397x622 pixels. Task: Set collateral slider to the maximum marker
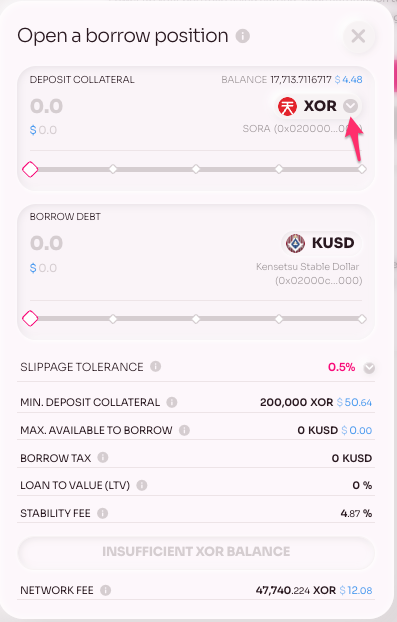pos(362,169)
